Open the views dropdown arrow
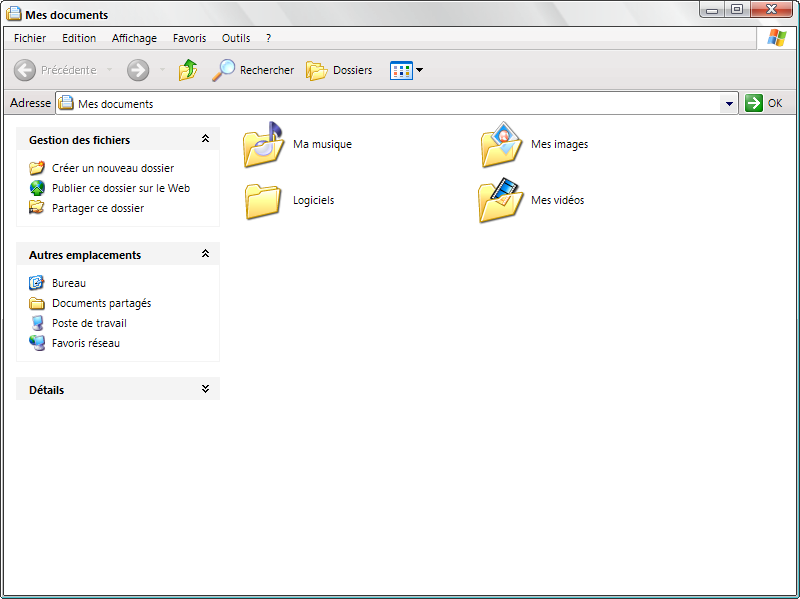 419,70
